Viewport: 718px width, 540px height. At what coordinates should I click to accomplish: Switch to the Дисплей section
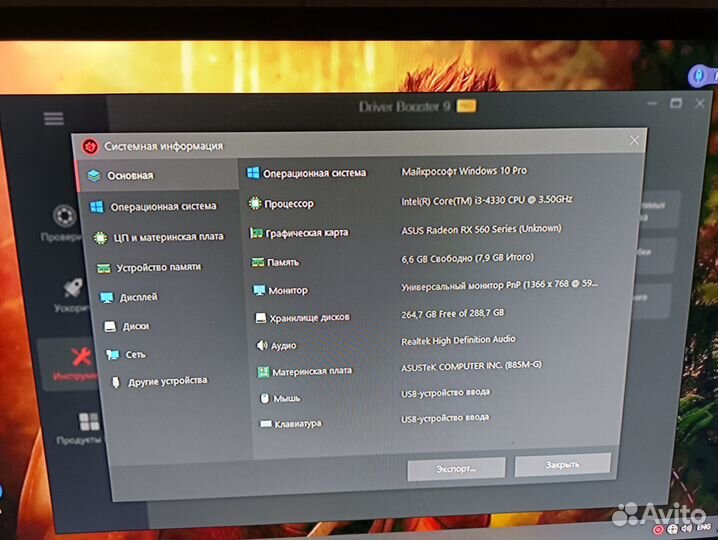pos(137,297)
